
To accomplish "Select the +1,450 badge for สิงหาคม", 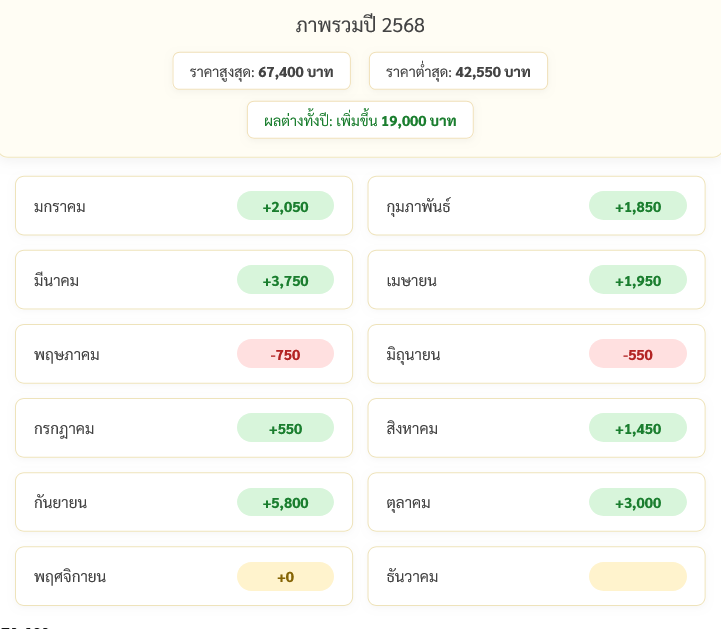I will [637, 429].
